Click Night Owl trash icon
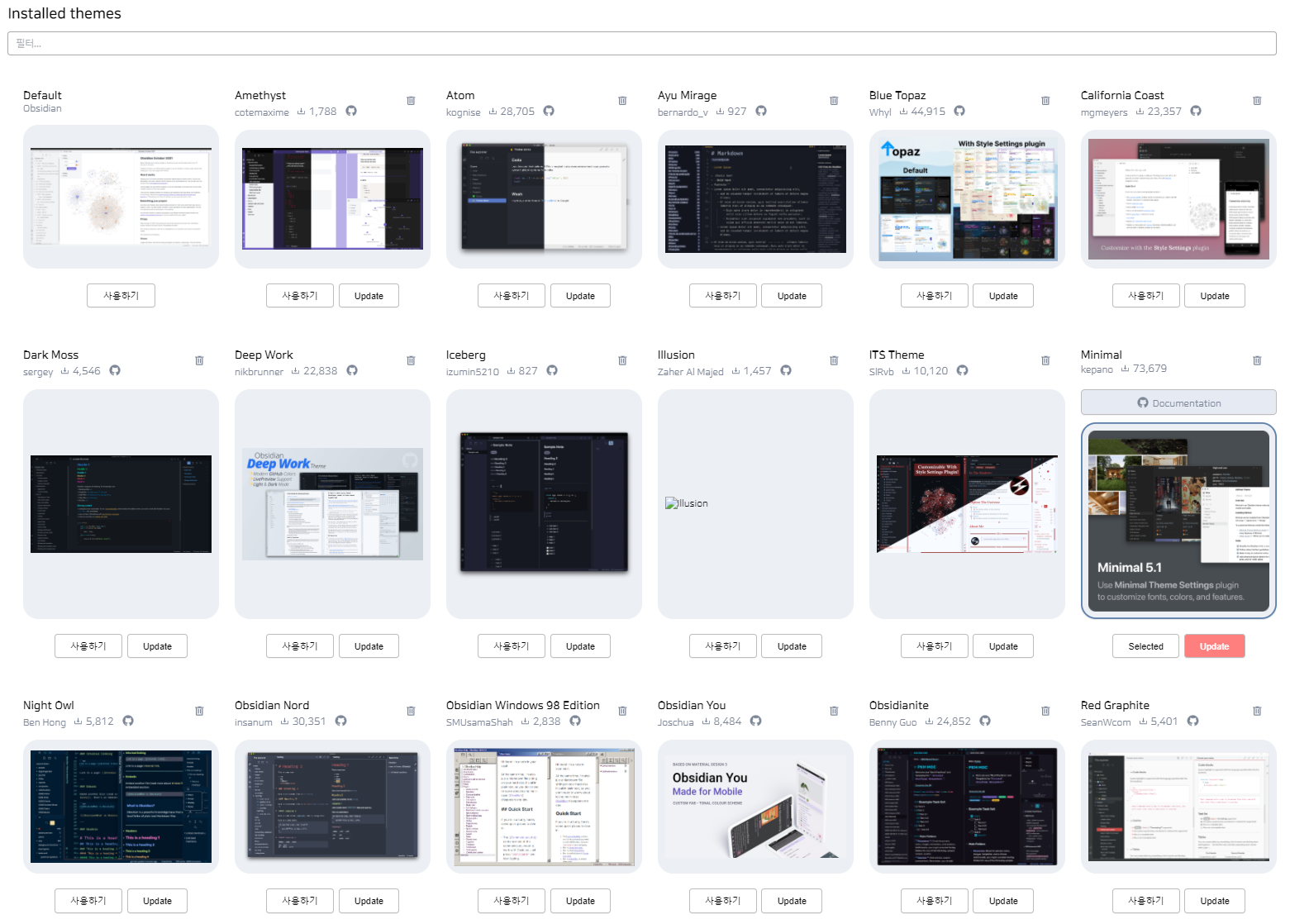This screenshot has height=924, width=1290. (199, 711)
